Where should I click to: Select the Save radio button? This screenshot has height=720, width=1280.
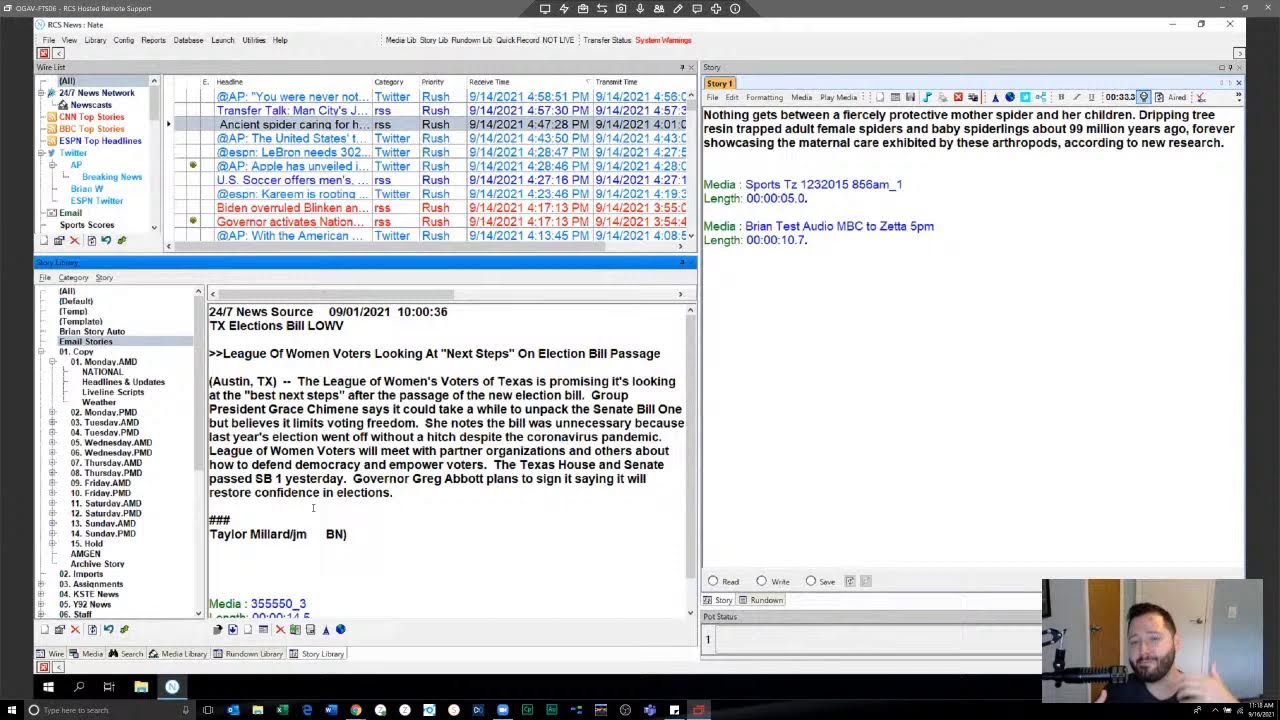811,581
